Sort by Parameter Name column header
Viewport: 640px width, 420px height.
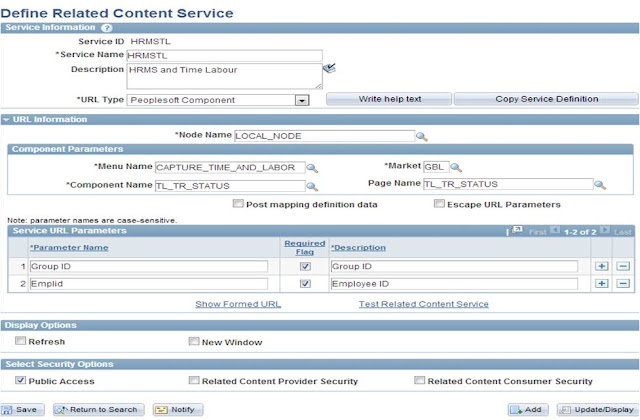click(x=69, y=247)
